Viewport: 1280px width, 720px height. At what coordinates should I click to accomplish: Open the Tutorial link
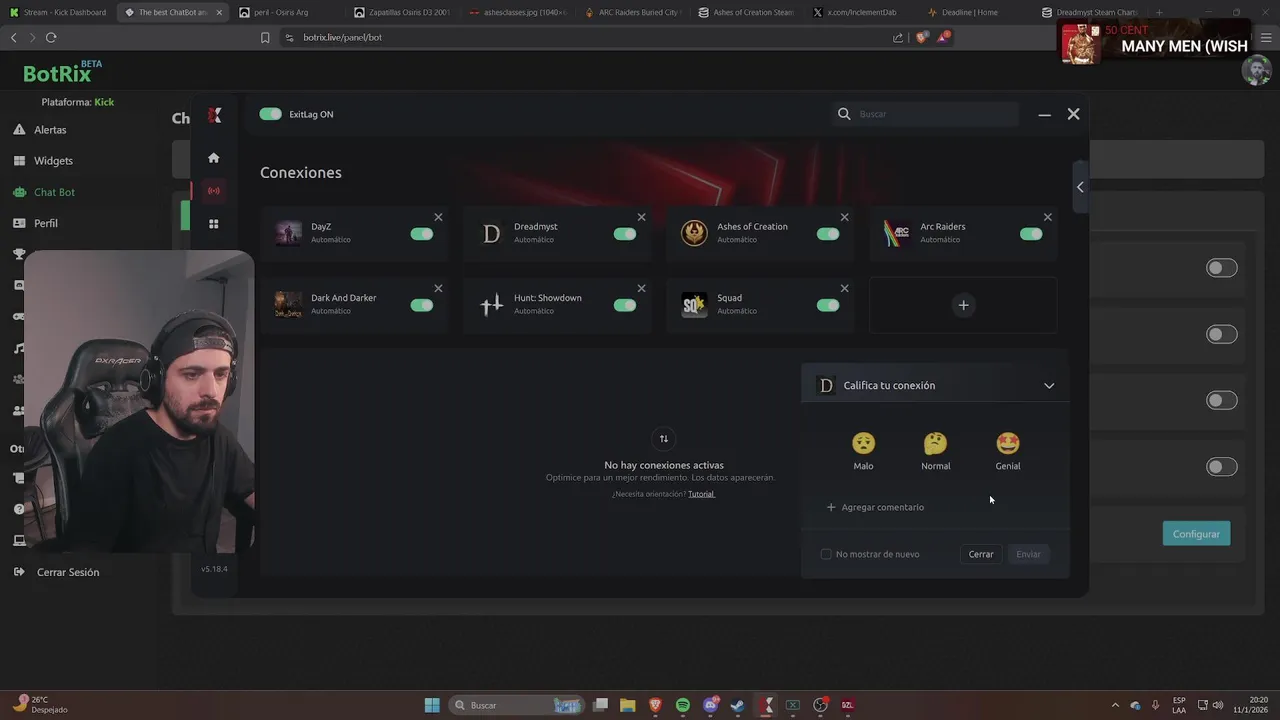(701, 494)
